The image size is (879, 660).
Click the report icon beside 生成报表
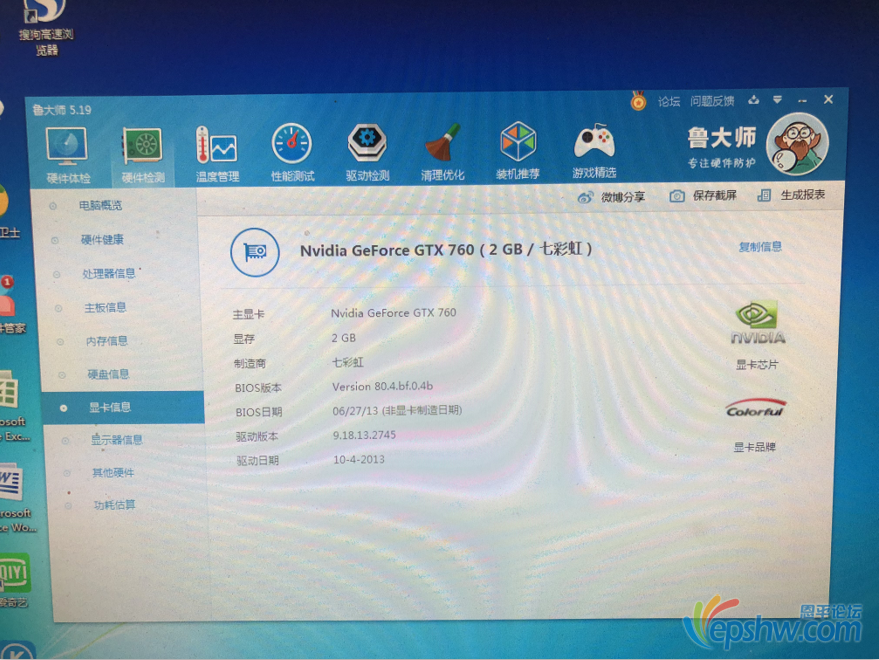pyautogui.click(x=764, y=195)
